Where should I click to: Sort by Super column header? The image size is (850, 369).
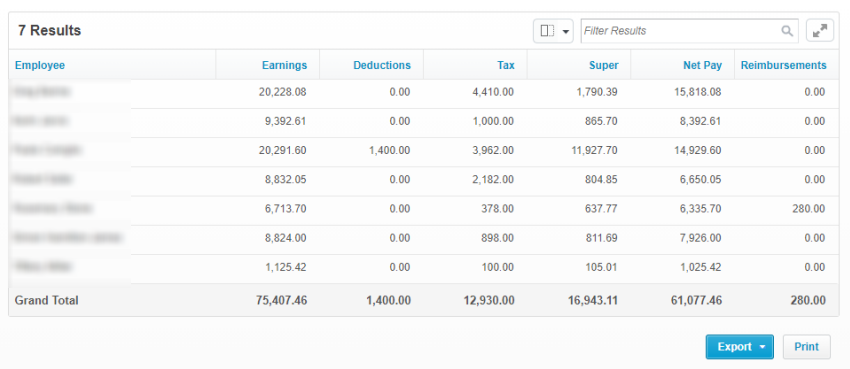click(x=603, y=65)
